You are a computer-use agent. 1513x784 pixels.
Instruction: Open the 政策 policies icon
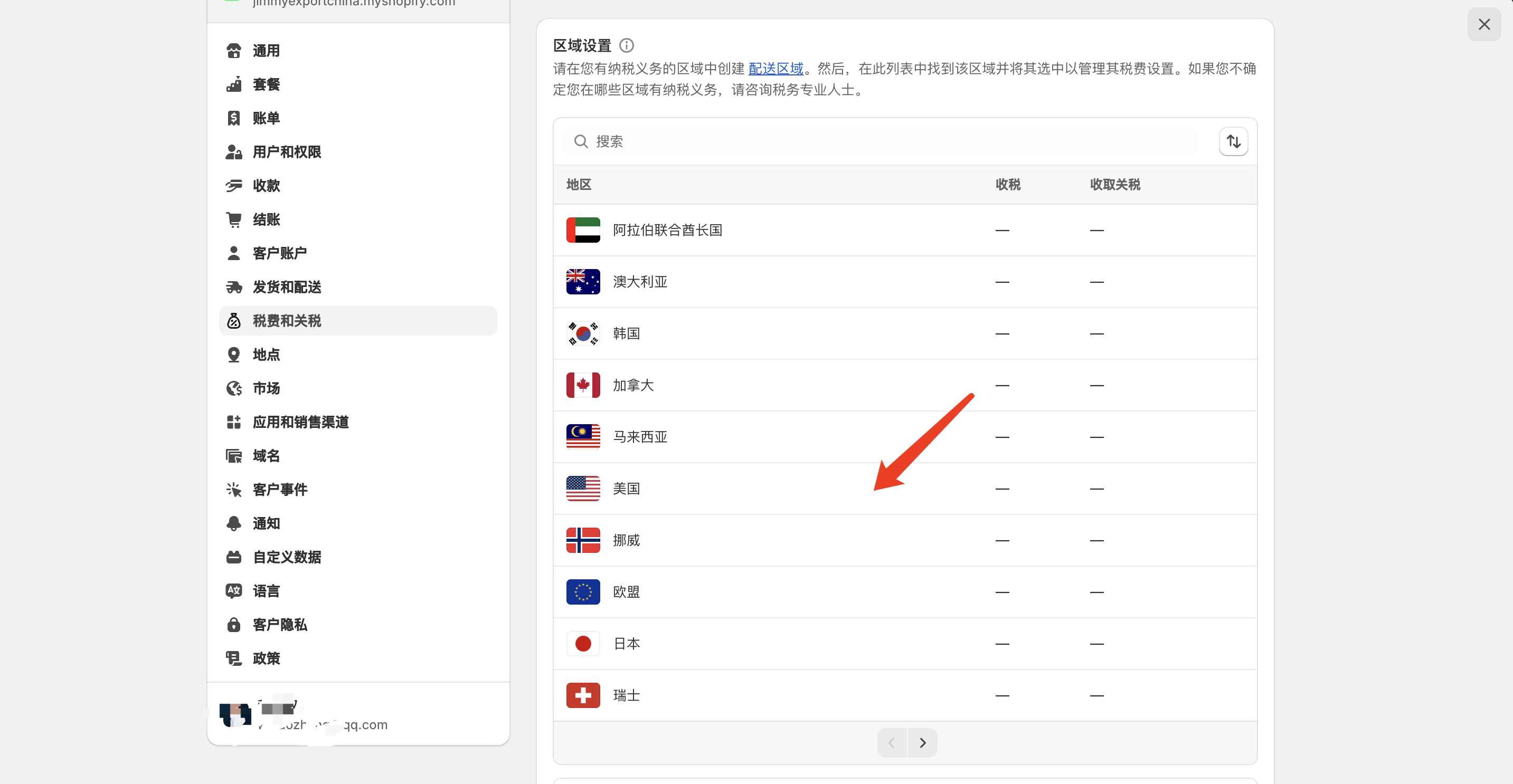234,658
